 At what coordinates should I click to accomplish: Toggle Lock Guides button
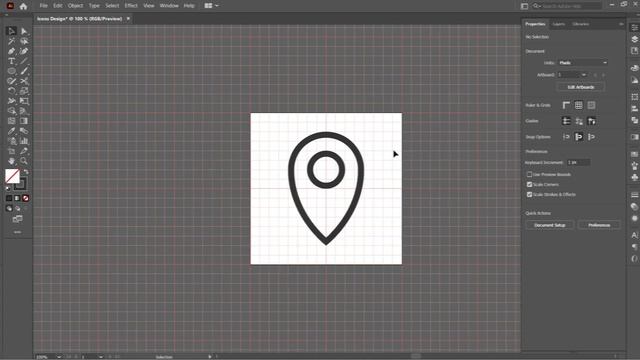click(x=579, y=121)
